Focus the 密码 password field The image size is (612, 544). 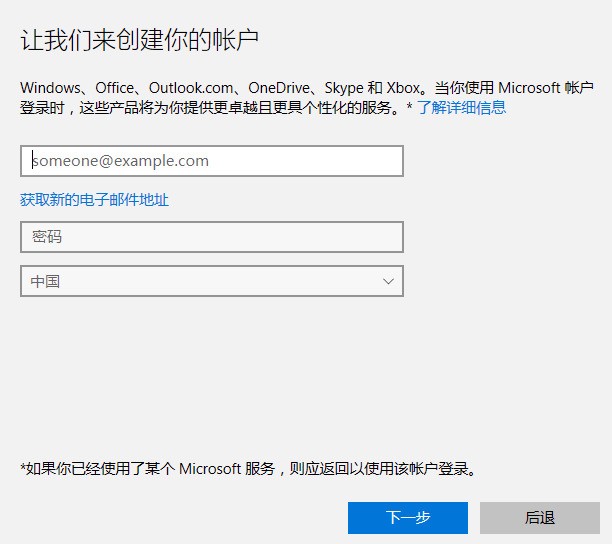click(211, 237)
